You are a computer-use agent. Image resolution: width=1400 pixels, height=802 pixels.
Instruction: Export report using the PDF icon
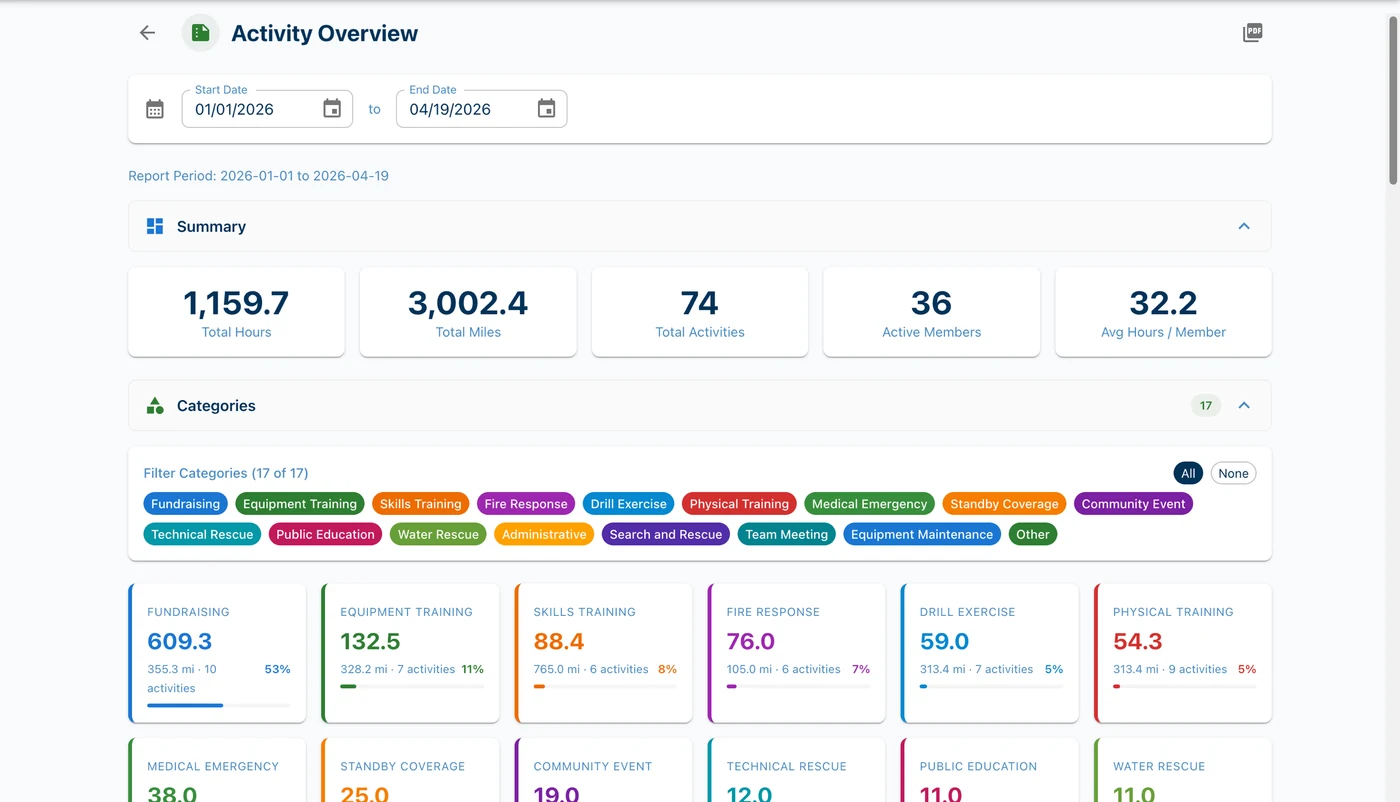pyautogui.click(x=1252, y=33)
